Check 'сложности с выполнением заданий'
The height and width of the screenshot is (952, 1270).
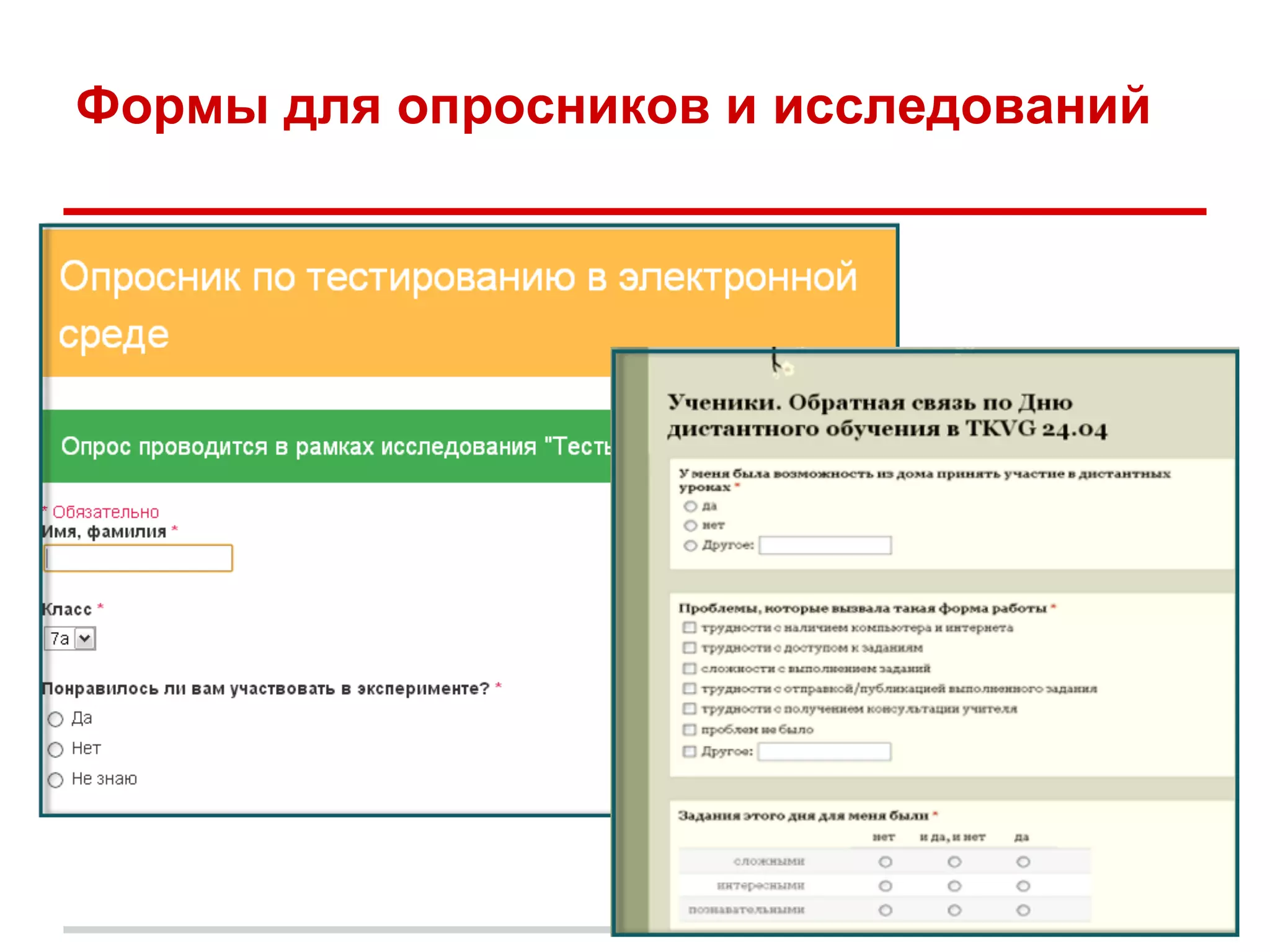(x=689, y=668)
